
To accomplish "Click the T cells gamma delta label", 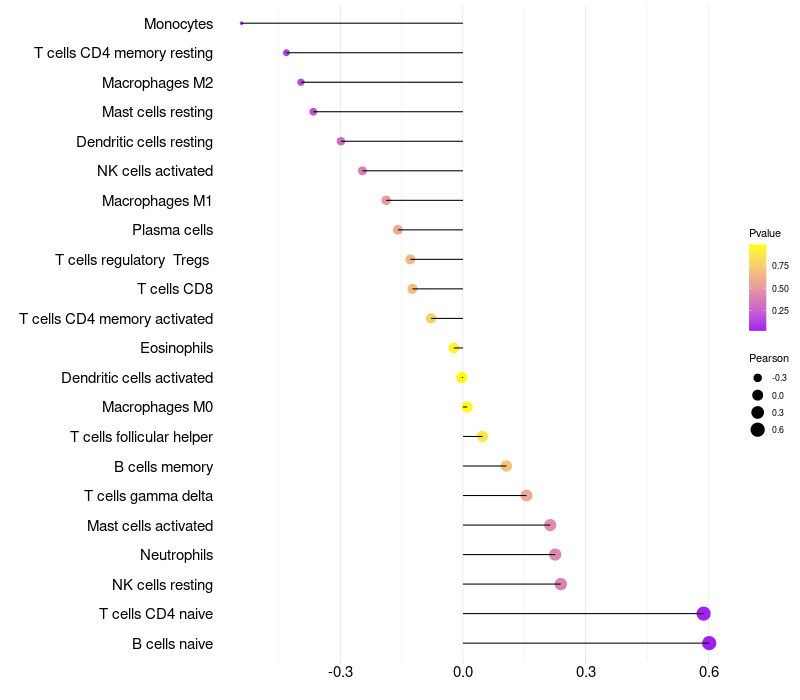I will point(148,496).
